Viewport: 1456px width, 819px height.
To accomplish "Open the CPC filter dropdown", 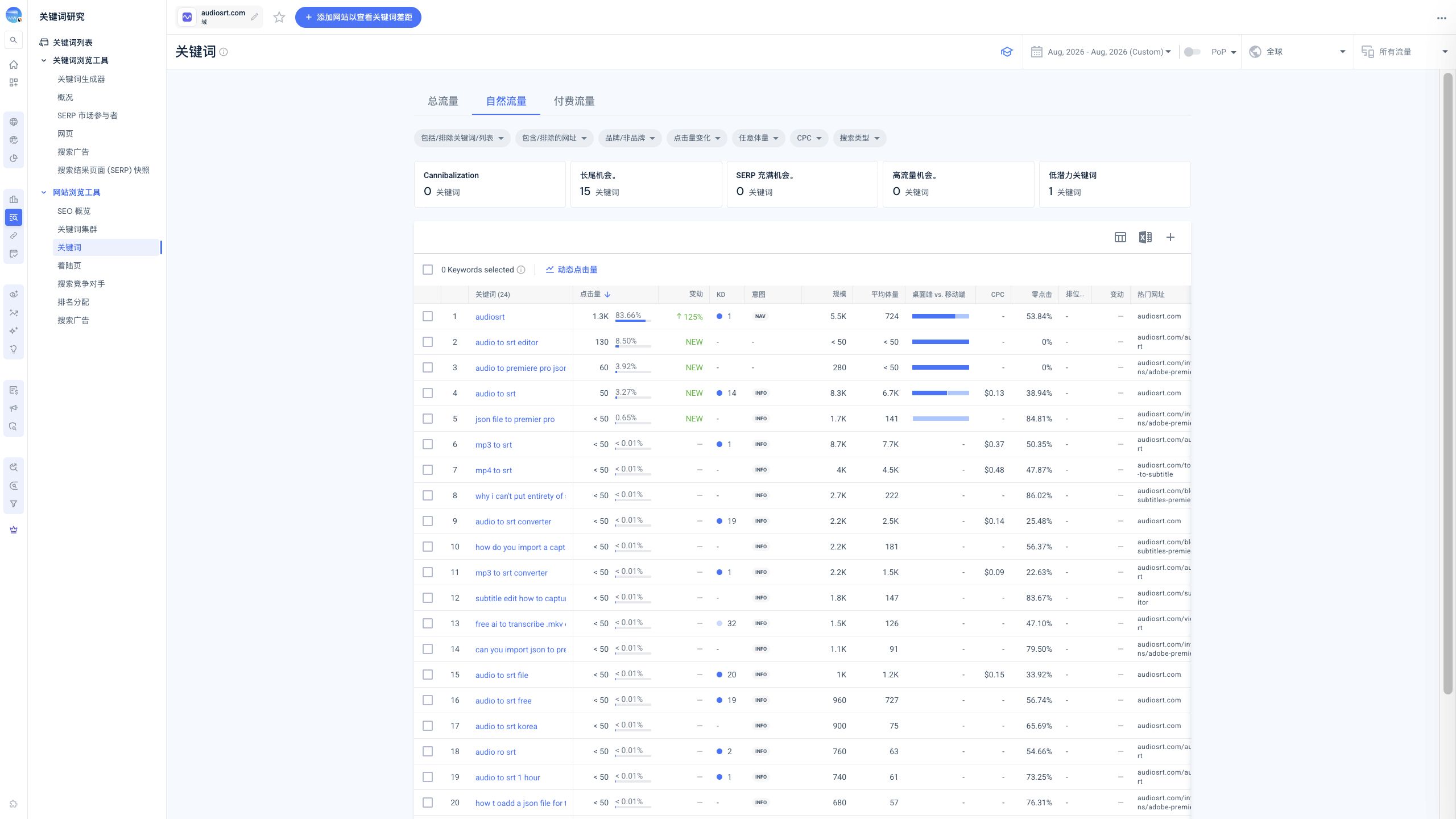I will point(809,138).
